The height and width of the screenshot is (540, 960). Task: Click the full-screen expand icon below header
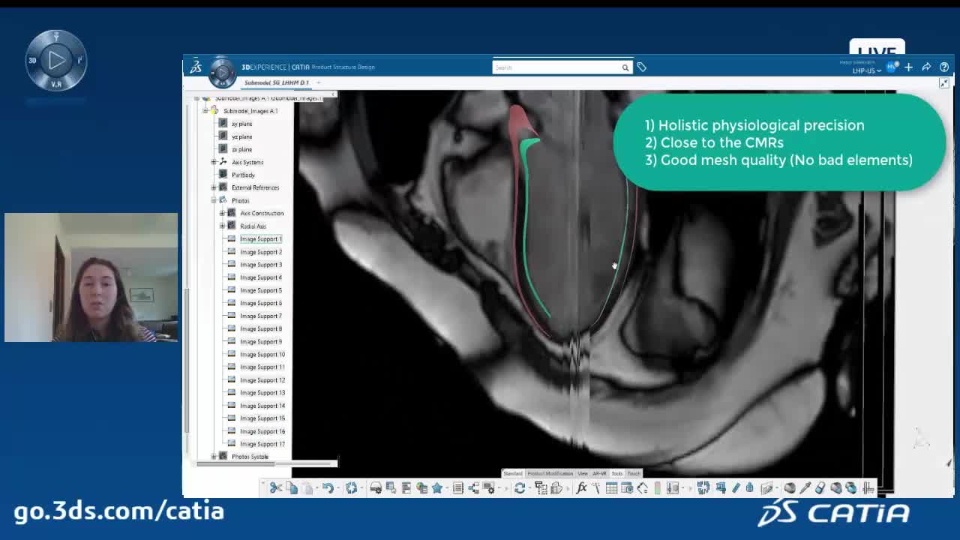(x=944, y=83)
